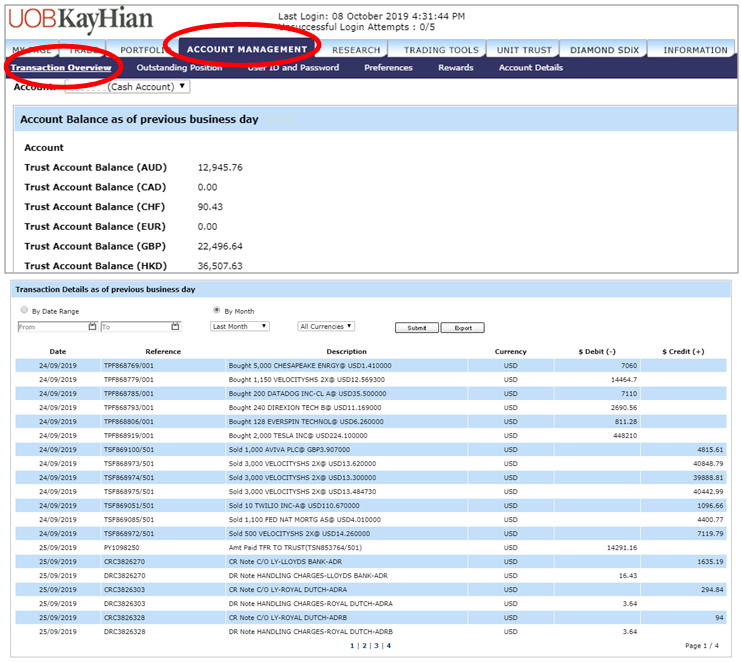Open the Rewards submenu

point(456,68)
